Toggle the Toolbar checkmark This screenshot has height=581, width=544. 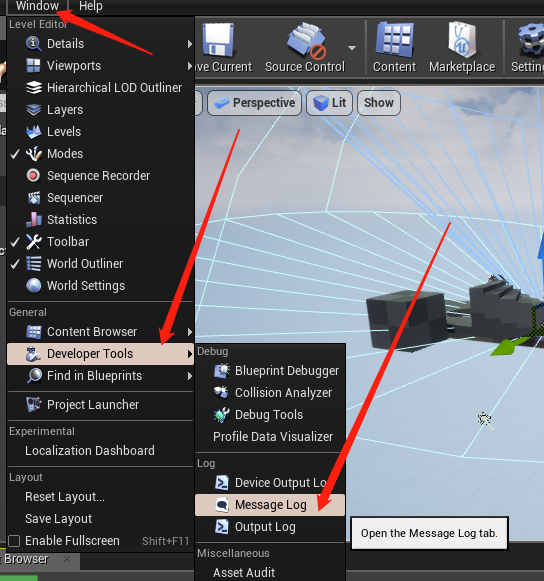15,242
